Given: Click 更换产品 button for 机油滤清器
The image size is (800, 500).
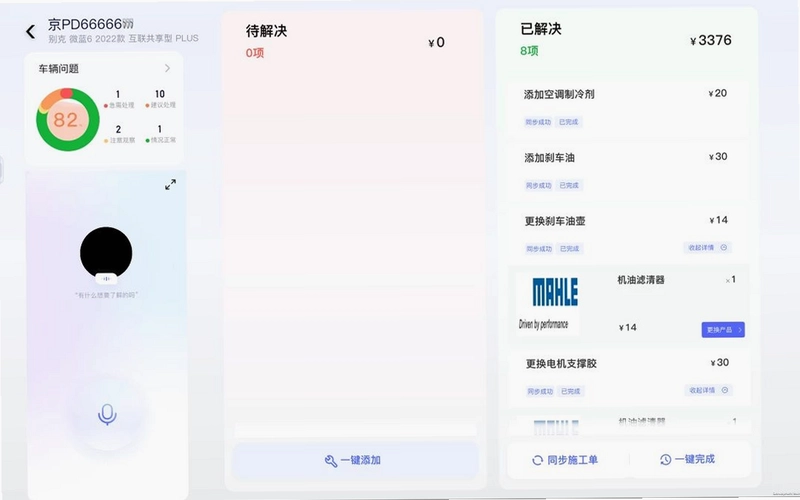Looking at the screenshot, I should pyautogui.click(x=723, y=330).
